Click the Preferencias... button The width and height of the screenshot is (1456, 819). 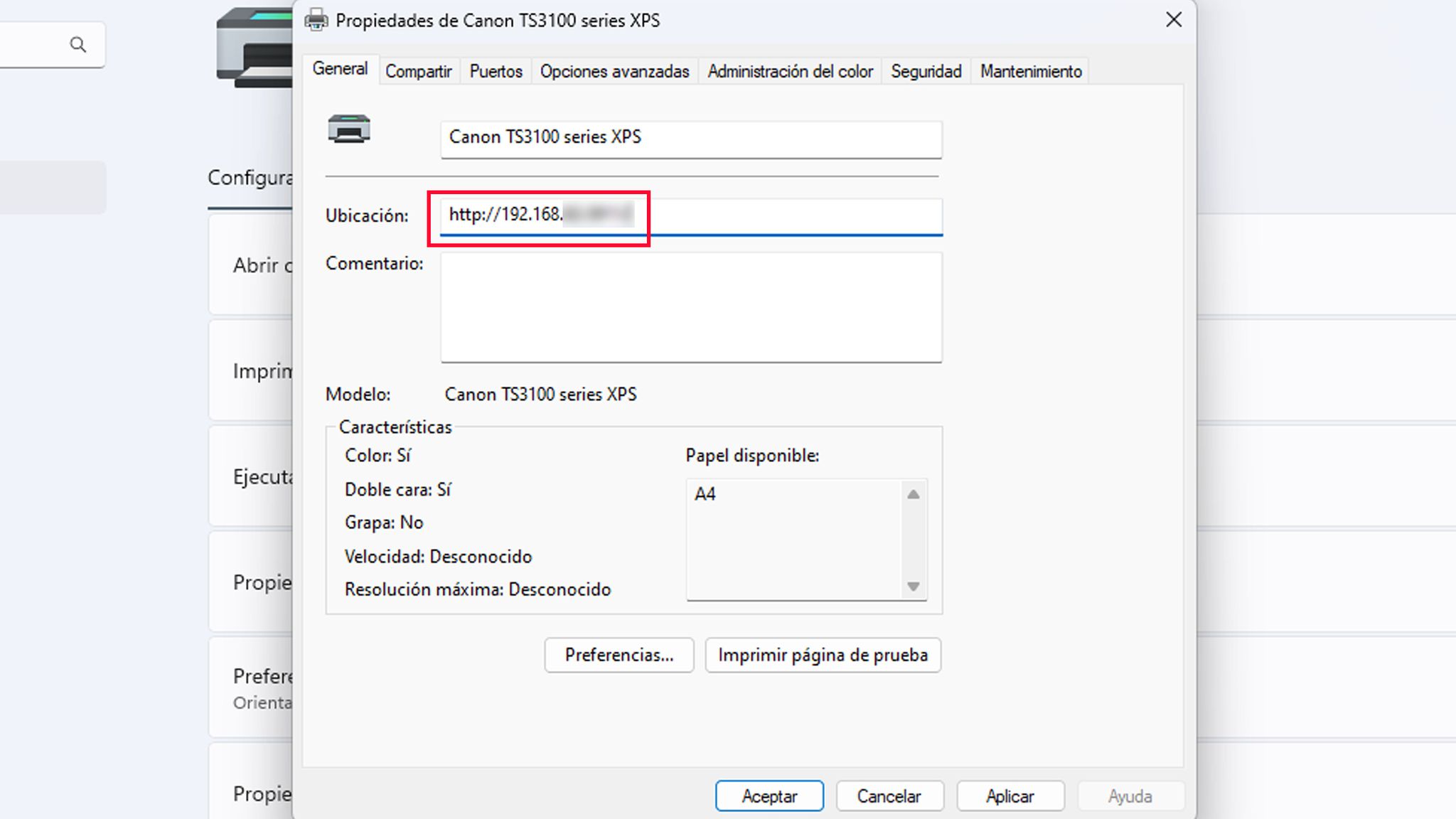(619, 655)
